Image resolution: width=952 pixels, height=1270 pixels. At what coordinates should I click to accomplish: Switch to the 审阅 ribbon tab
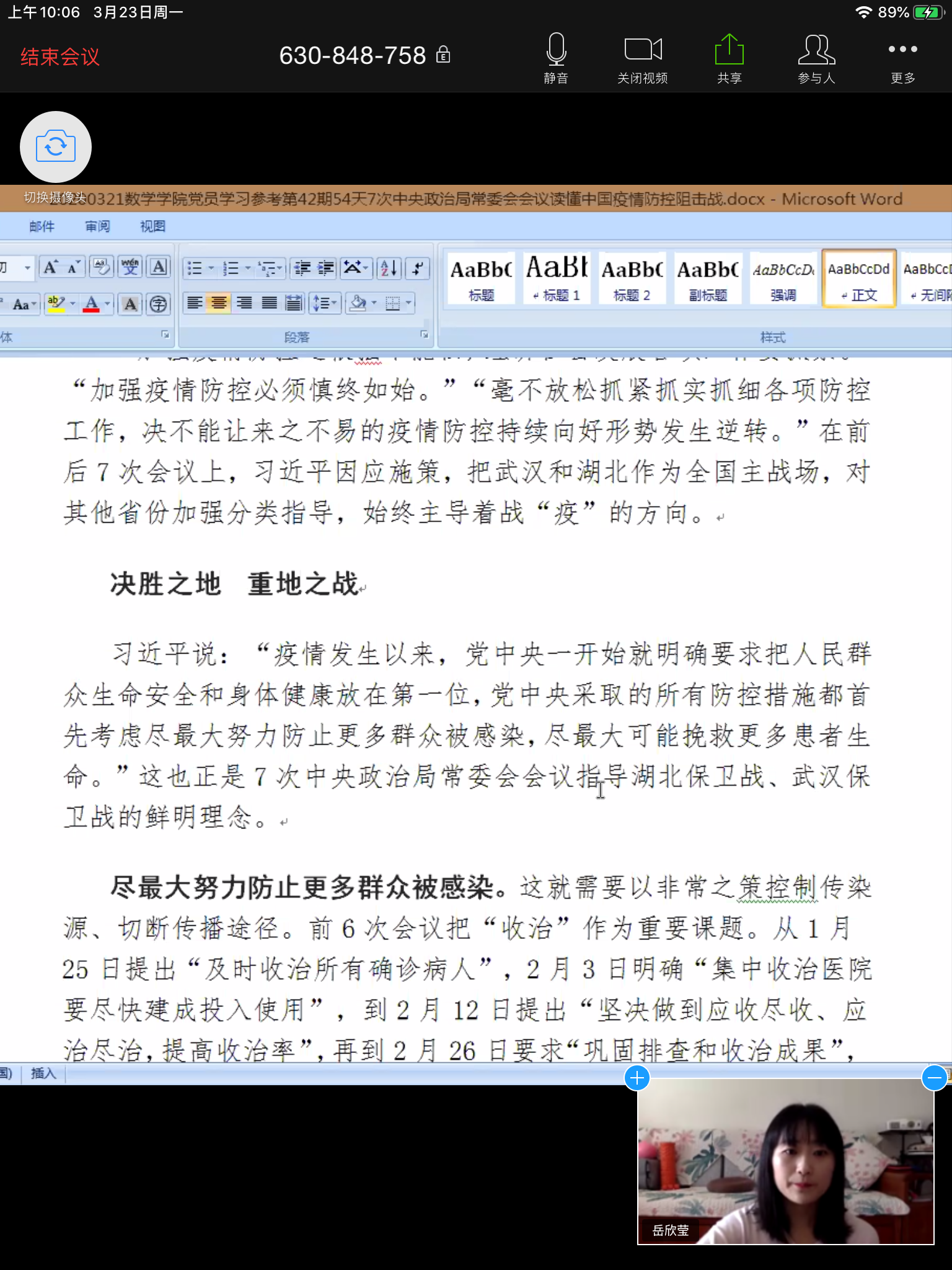(97, 226)
